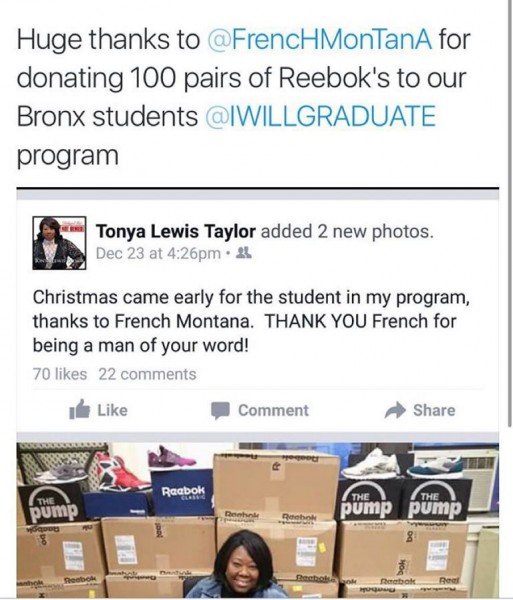Open Tonya Lewis Taylor's profile name

pos(176,232)
